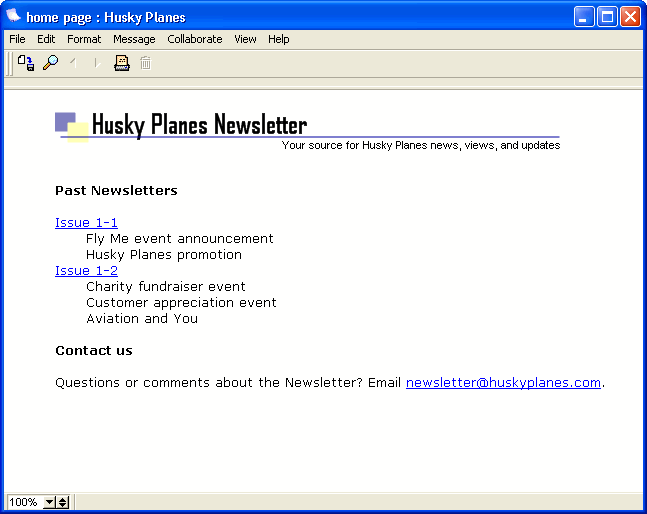Open the Issue 1-2 newsletter link
This screenshot has width=647, height=514.
(86, 271)
